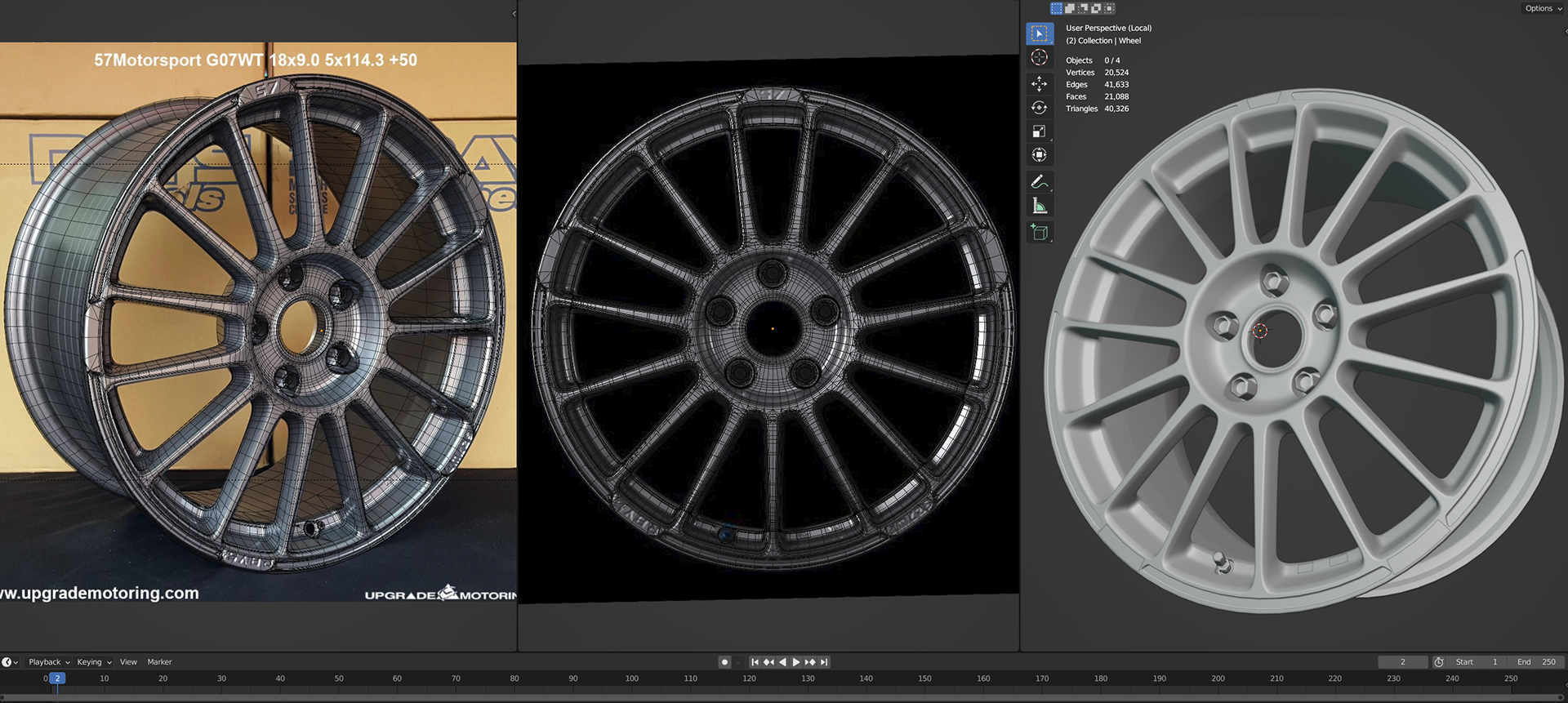Activate the Measure tool
Screen dimensions: 1568x703
coord(1039,206)
